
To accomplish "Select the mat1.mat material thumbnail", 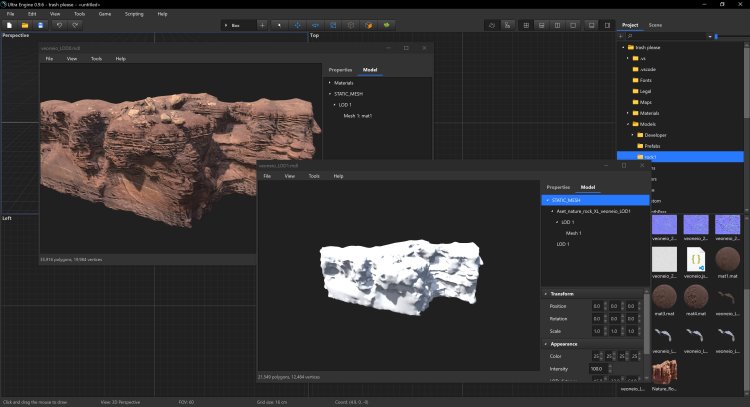I will 728,260.
